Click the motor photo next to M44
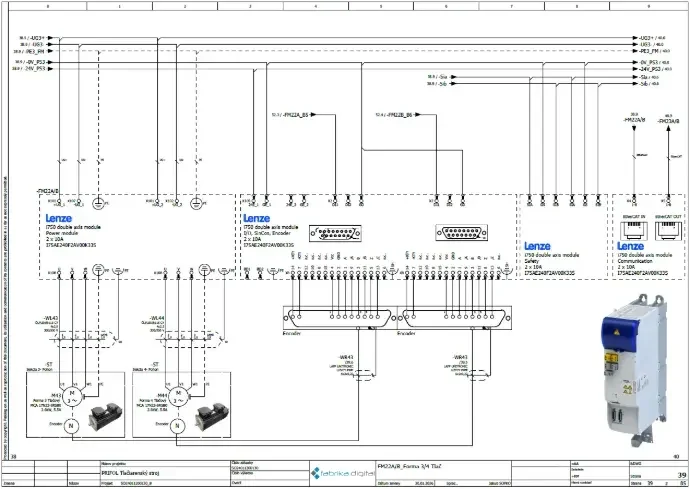690x489 pixels. [x=212, y=416]
